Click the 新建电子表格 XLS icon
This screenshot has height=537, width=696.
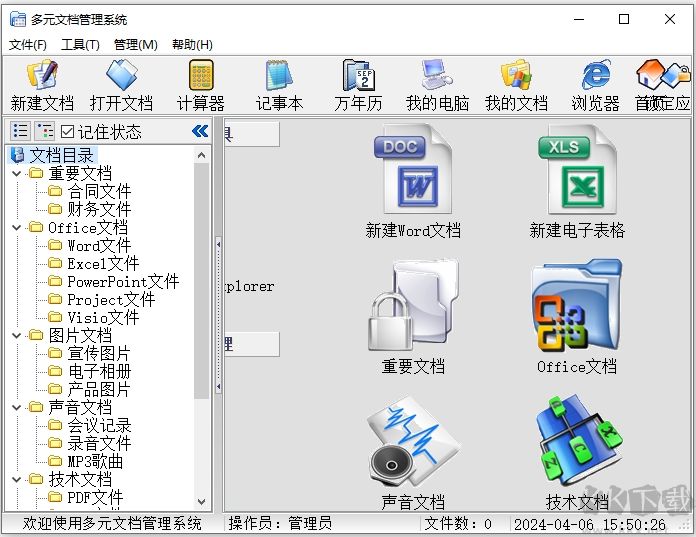[x=577, y=170]
